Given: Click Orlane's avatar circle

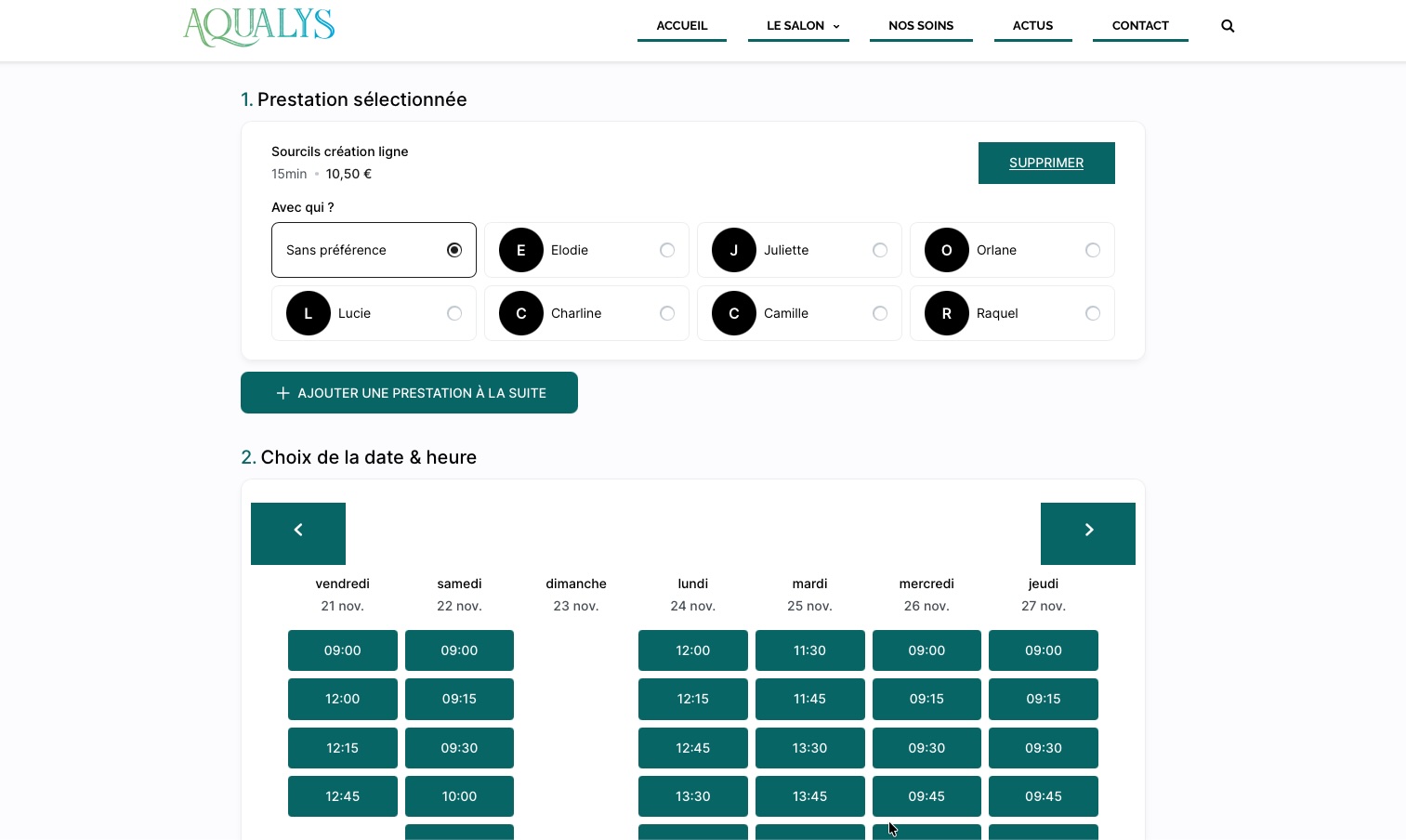Looking at the screenshot, I should tap(947, 250).
